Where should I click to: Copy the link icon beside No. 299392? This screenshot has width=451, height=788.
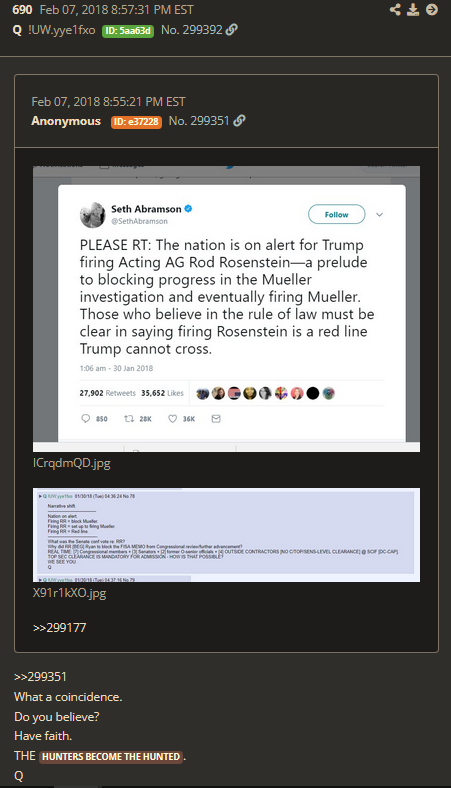(x=232, y=30)
